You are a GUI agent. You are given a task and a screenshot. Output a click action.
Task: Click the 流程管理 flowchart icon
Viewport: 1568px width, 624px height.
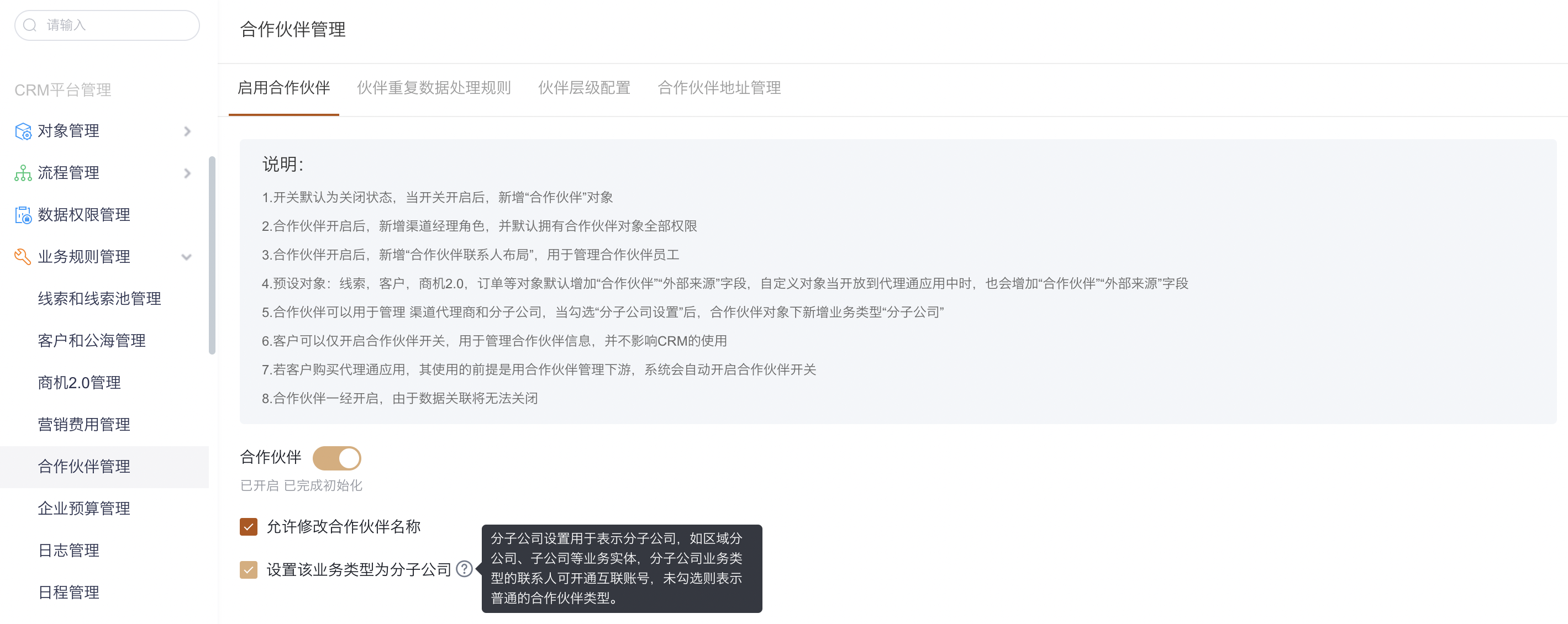click(23, 173)
